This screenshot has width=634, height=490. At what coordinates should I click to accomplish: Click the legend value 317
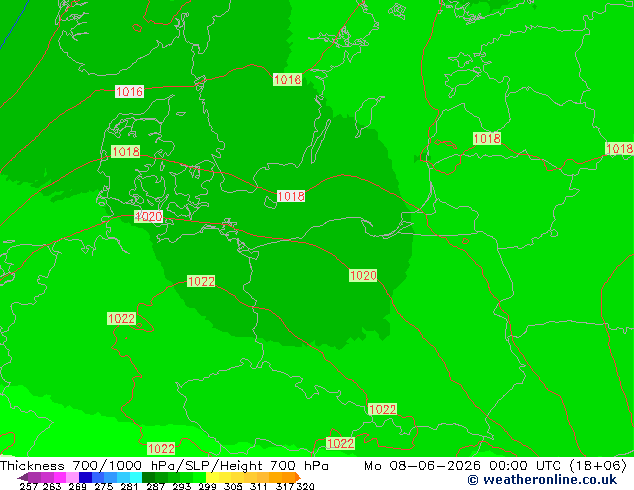285,486
